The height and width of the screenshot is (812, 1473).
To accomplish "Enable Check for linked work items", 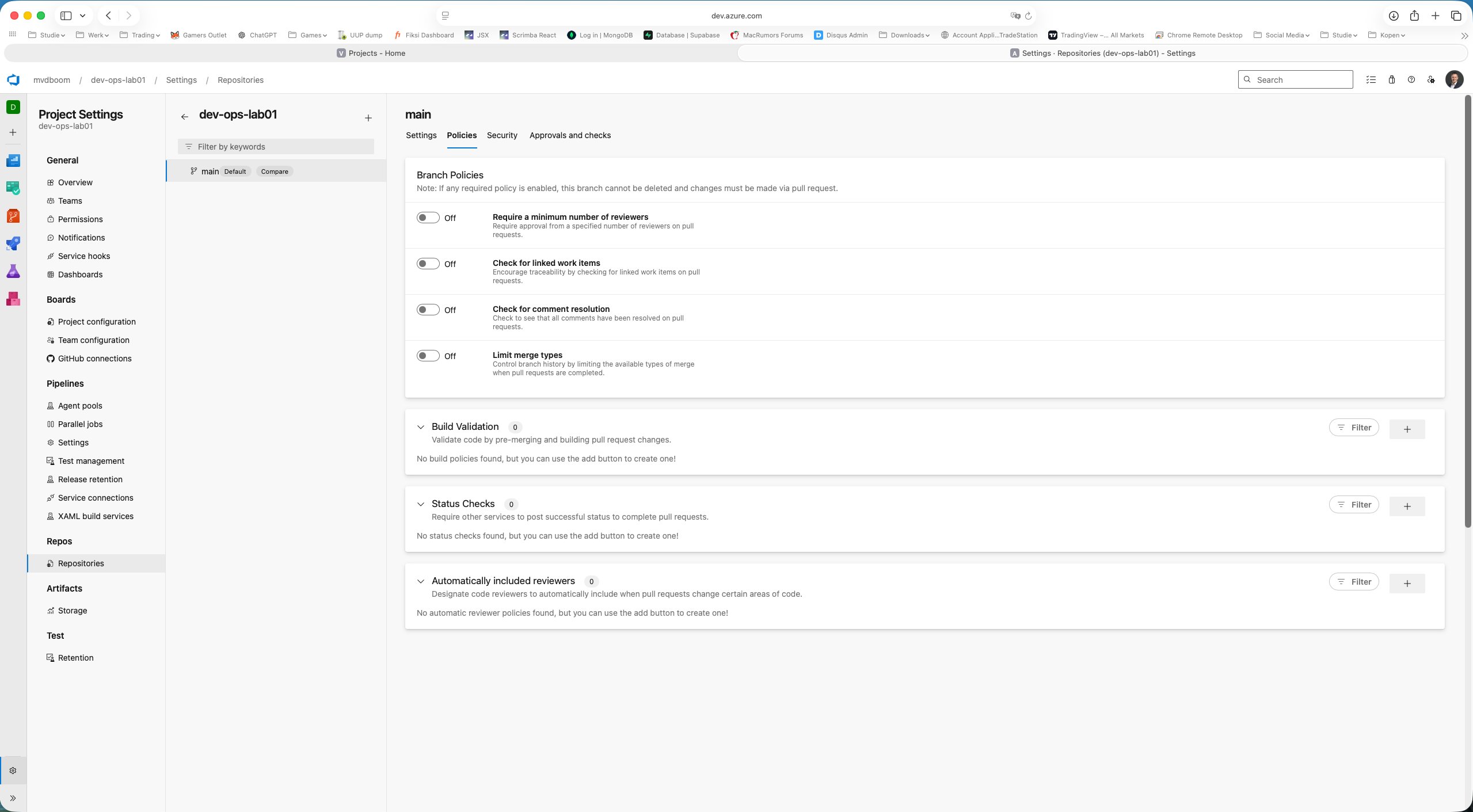I will point(428,264).
